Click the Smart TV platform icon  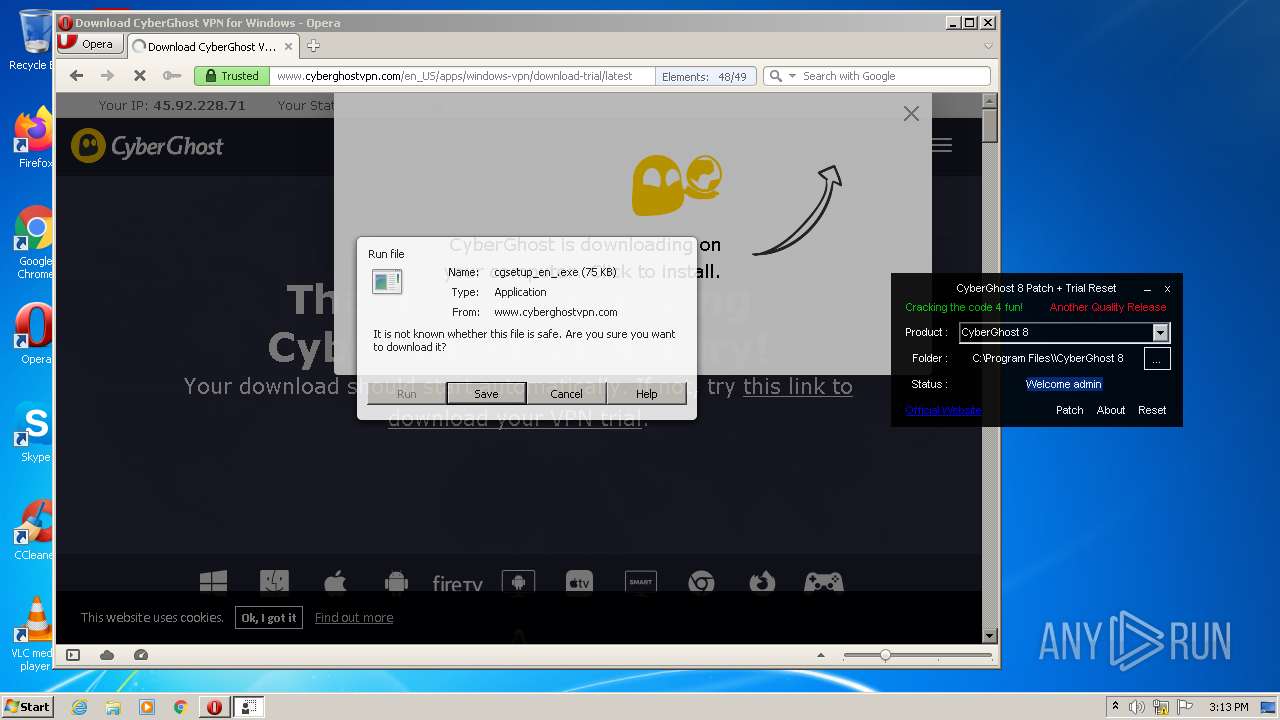640,582
